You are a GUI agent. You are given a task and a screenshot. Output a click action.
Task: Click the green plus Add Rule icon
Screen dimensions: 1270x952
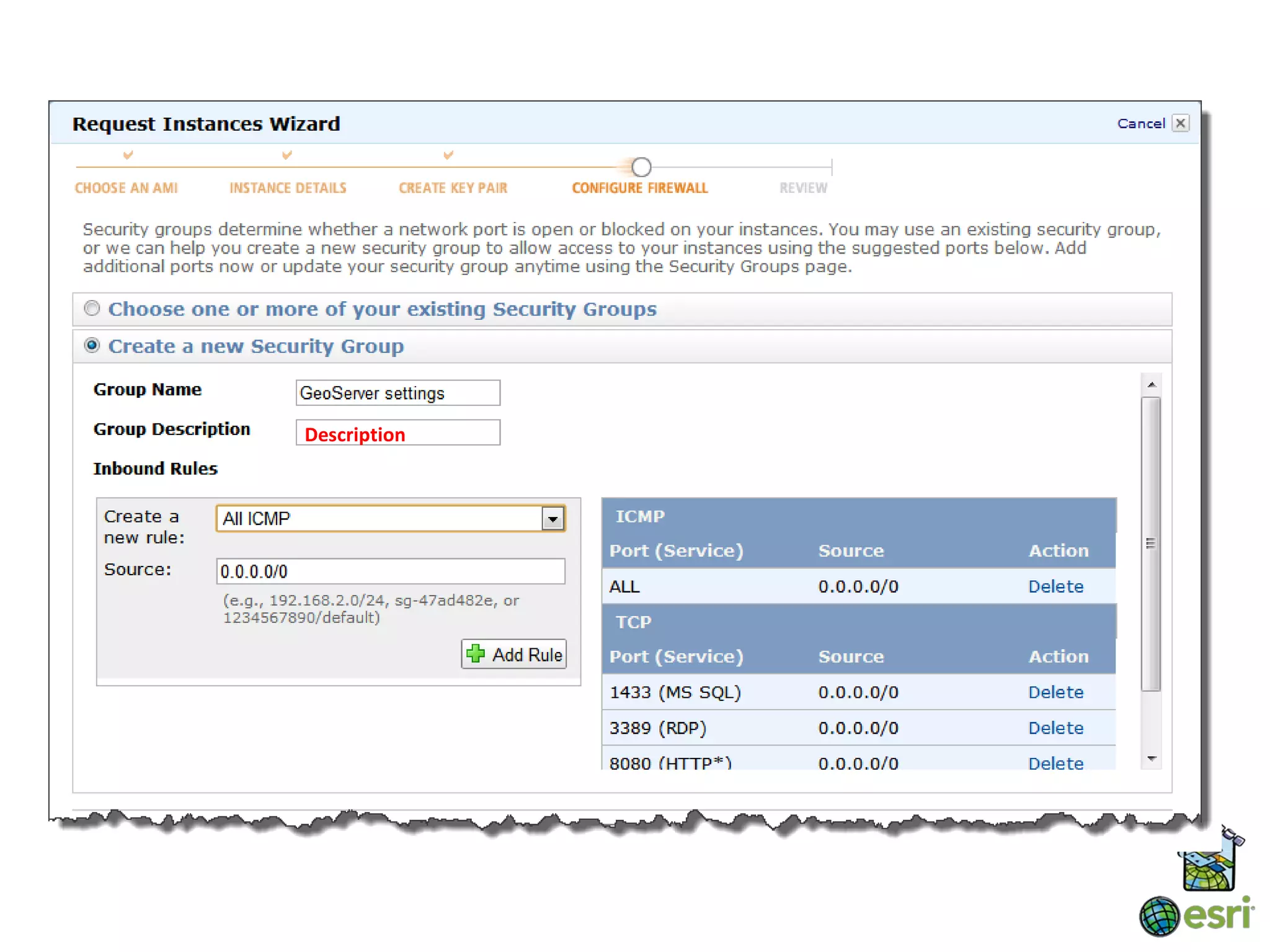(476, 653)
